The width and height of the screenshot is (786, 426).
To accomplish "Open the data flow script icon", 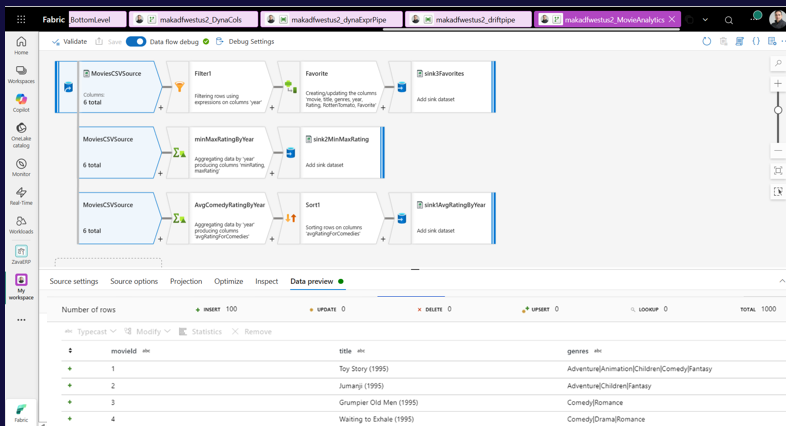I will coord(739,41).
